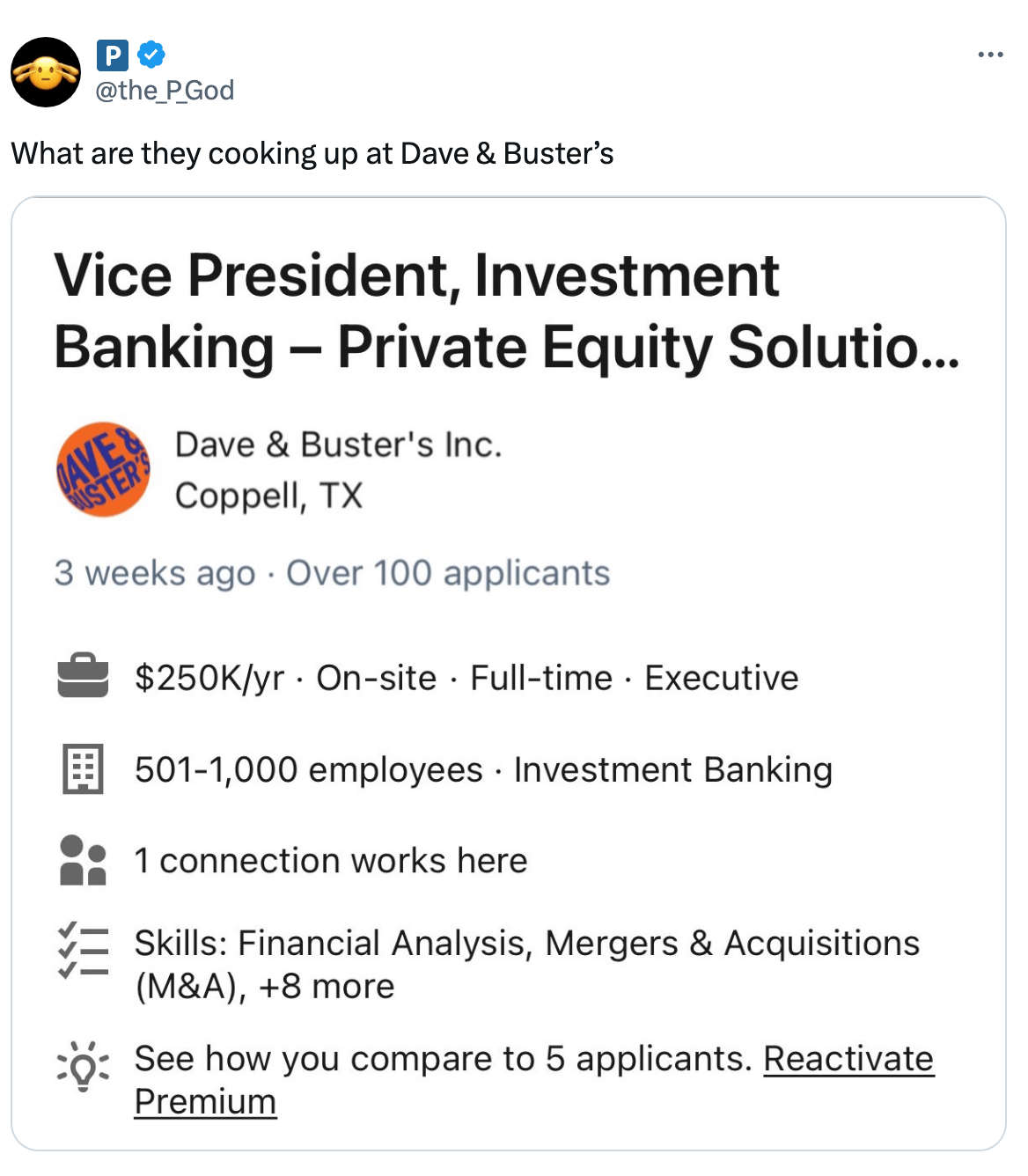Click the people connections icon

coord(83,860)
